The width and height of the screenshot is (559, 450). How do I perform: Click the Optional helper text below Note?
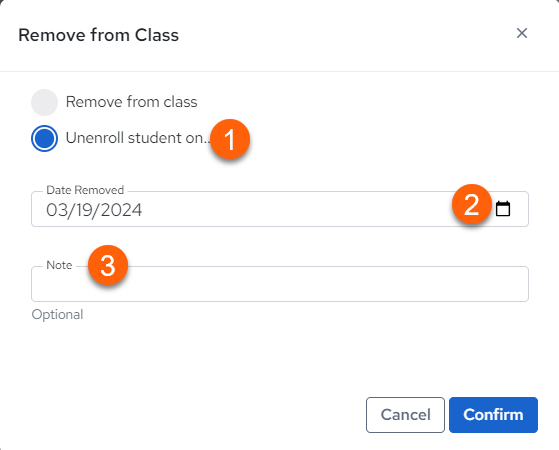click(x=57, y=315)
